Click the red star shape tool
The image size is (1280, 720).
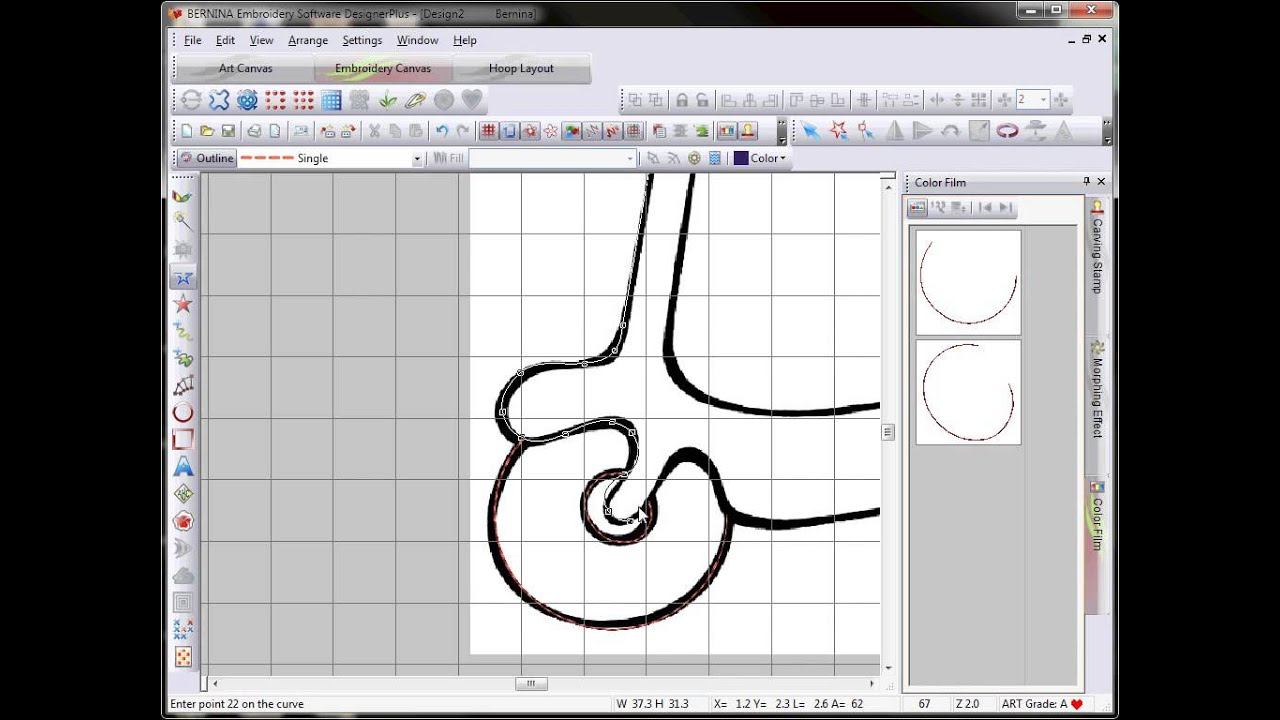tap(183, 304)
